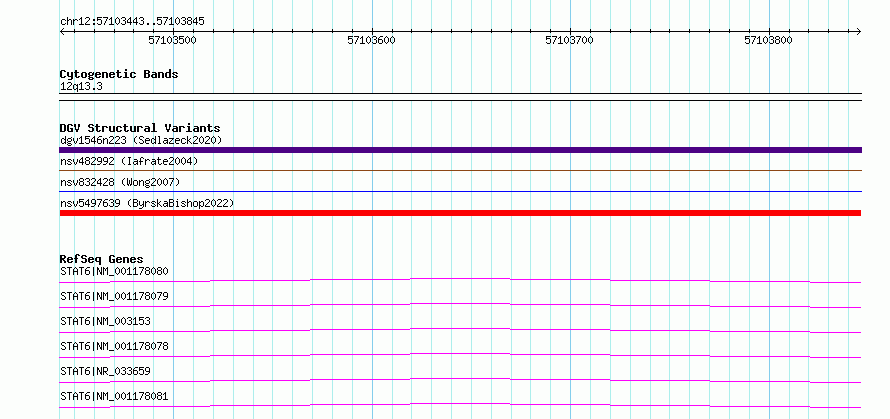Open the RefSeq Genes track title
890x419 pixels.
click(102, 259)
